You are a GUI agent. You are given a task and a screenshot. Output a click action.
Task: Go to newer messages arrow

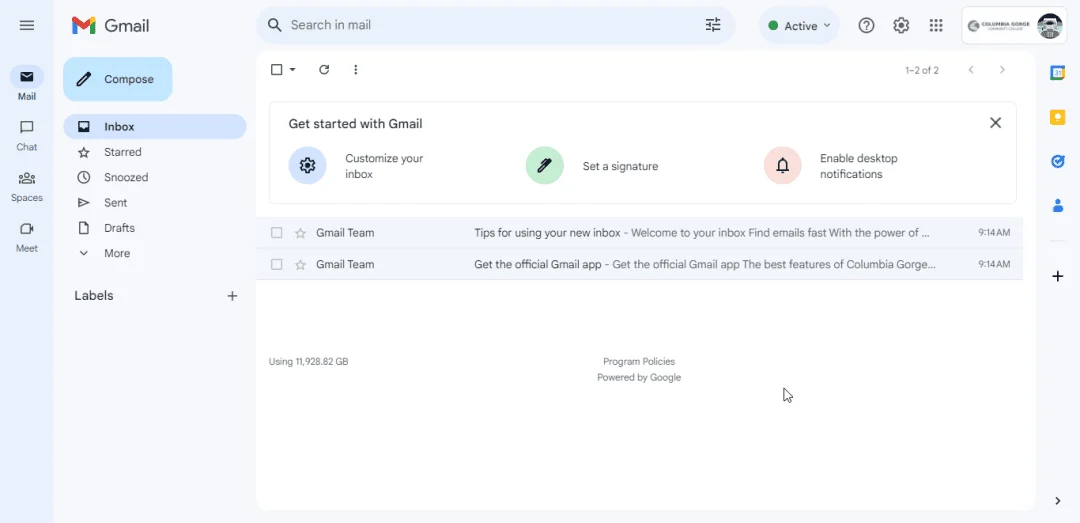coord(971,70)
